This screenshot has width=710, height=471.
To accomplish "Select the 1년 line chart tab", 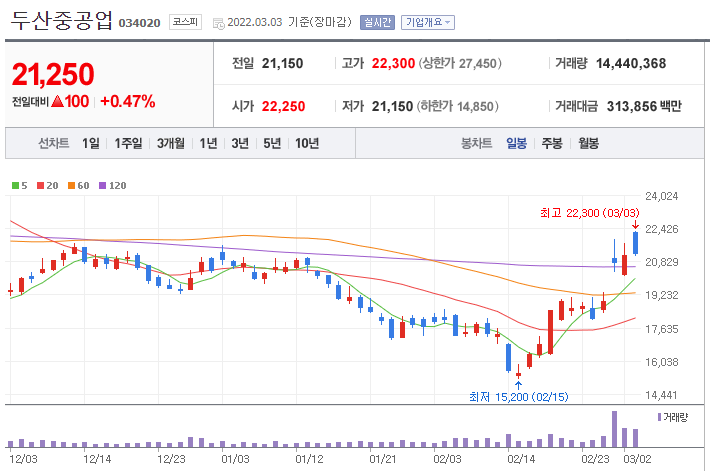I will pyautogui.click(x=208, y=144).
